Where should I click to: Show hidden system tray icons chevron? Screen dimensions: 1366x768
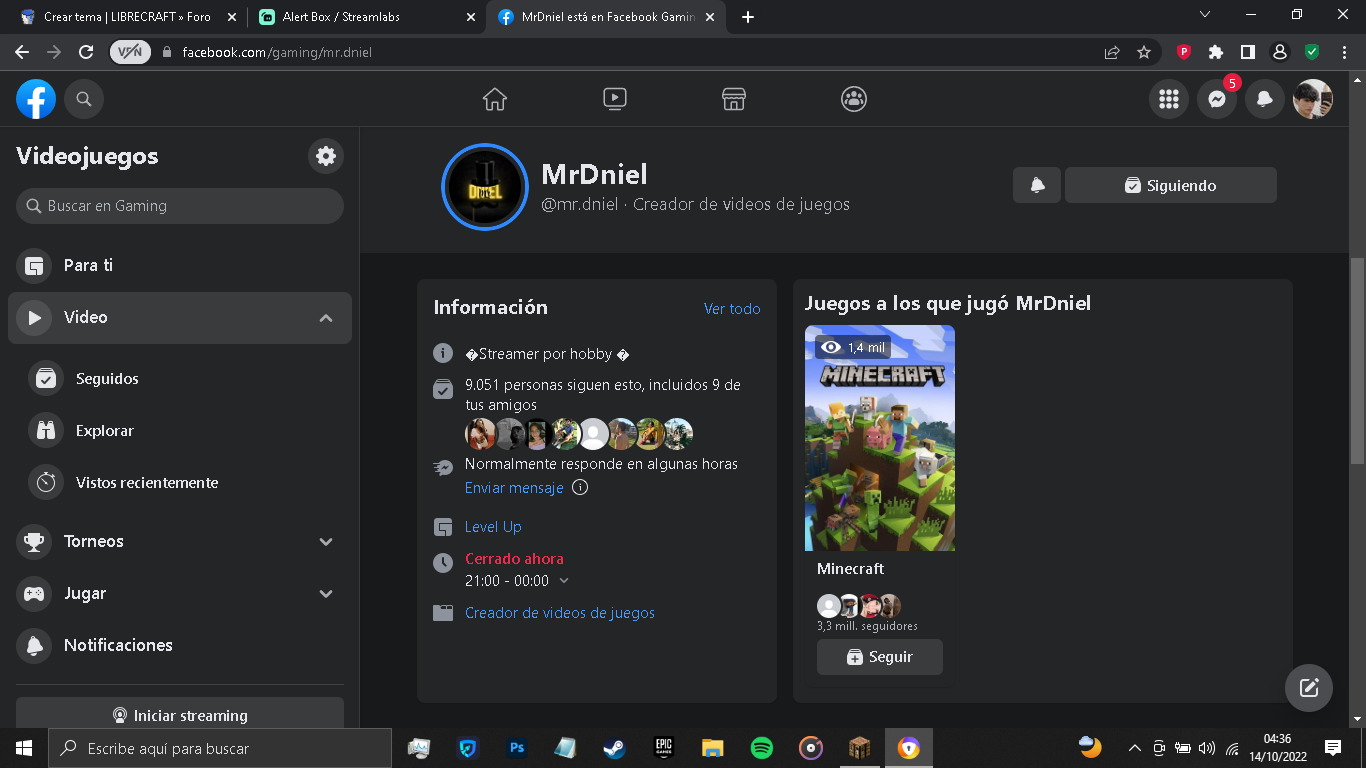click(1134, 748)
